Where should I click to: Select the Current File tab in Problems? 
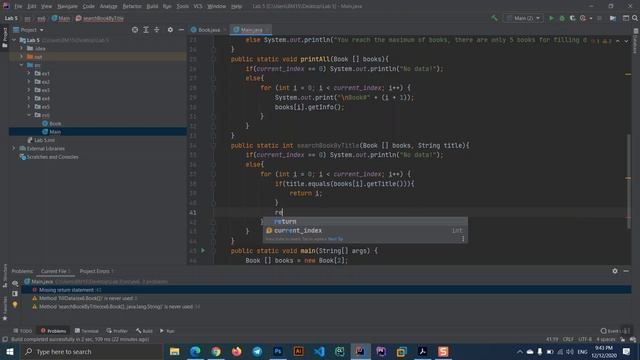pyautogui.click(x=56, y=271)
